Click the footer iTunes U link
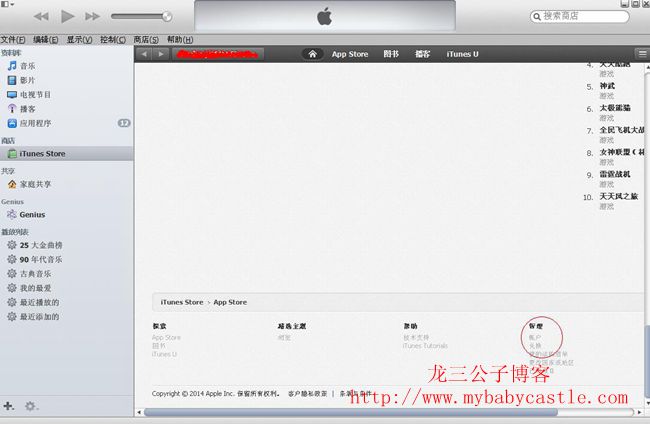This screenshot has width=650, height=424. coord(164,354)
